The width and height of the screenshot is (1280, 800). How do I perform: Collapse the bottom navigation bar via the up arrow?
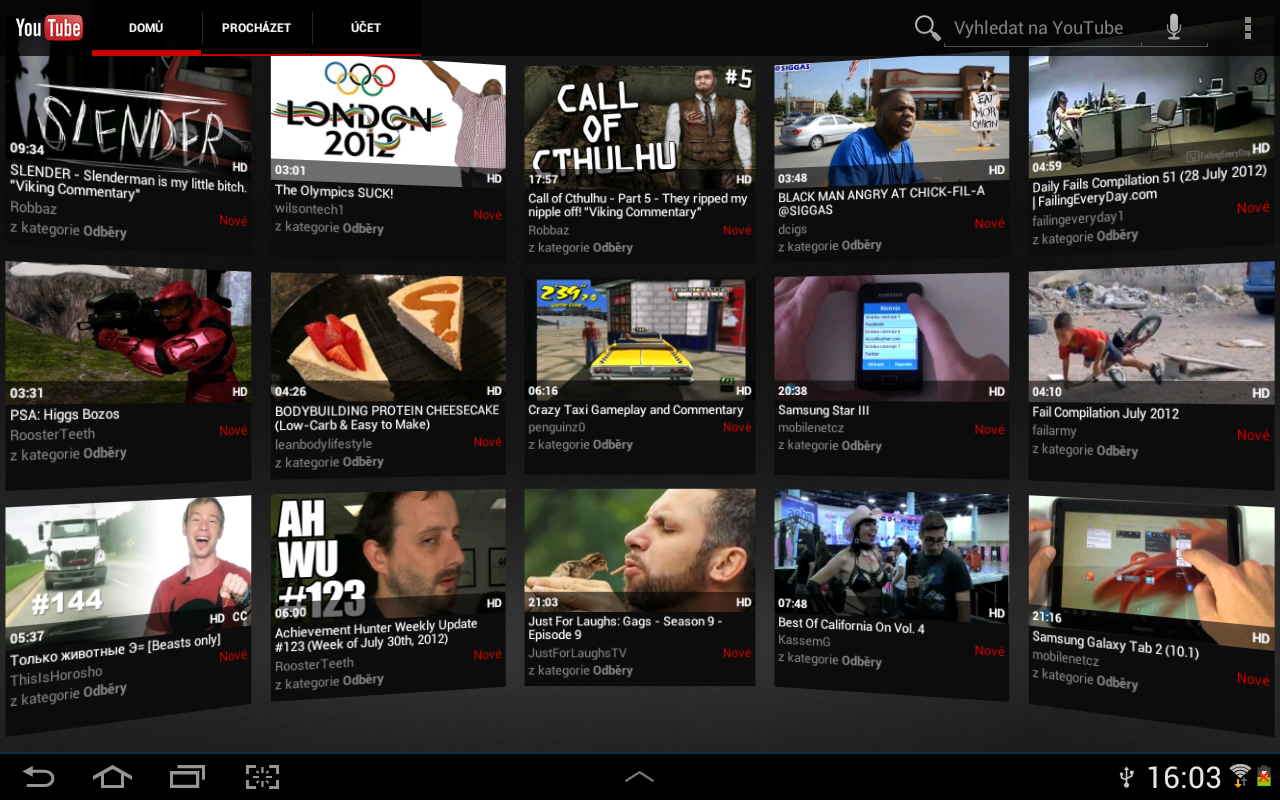pyautogui.click(x=639, y=776)
